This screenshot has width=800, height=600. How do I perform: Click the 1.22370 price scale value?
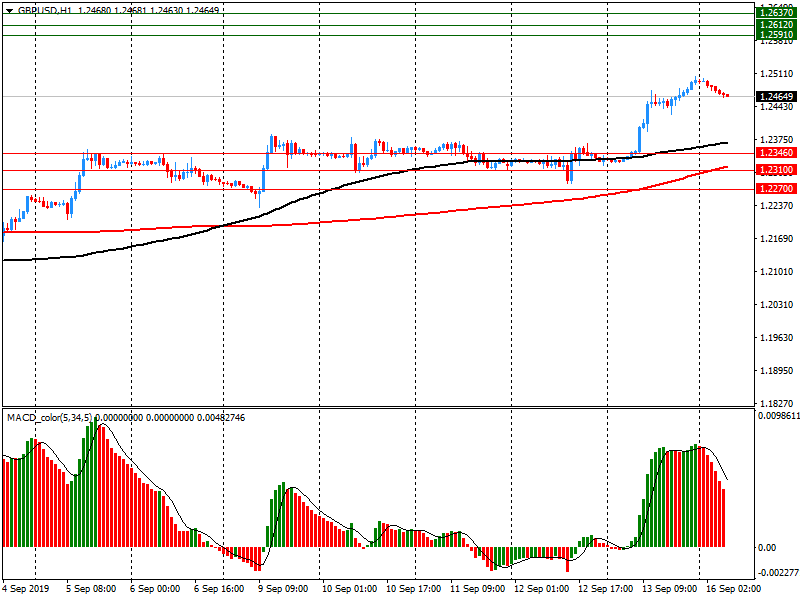tap(777, 205)
